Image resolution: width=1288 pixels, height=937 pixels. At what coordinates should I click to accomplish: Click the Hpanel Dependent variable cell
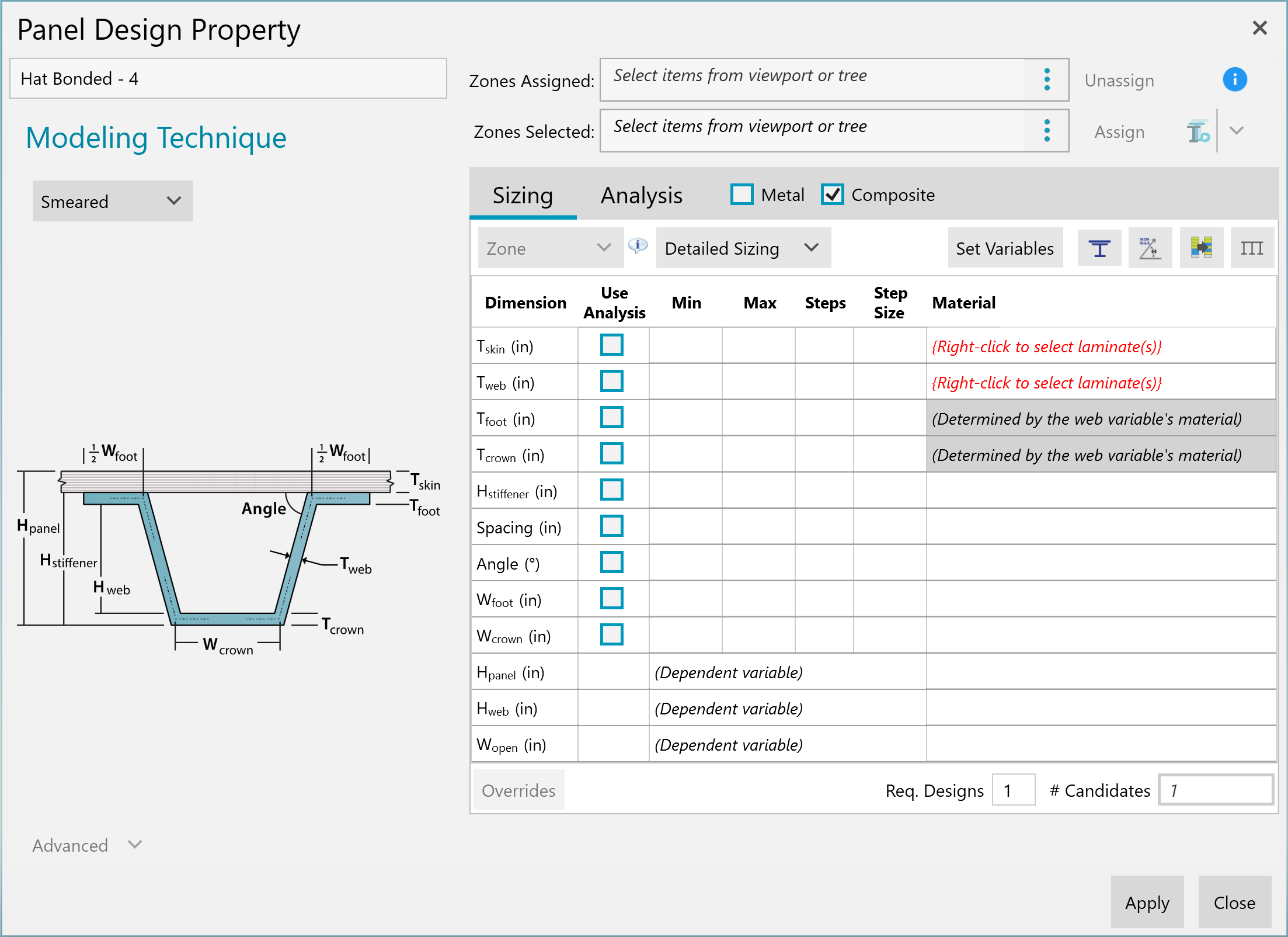(x=788, y=672)
